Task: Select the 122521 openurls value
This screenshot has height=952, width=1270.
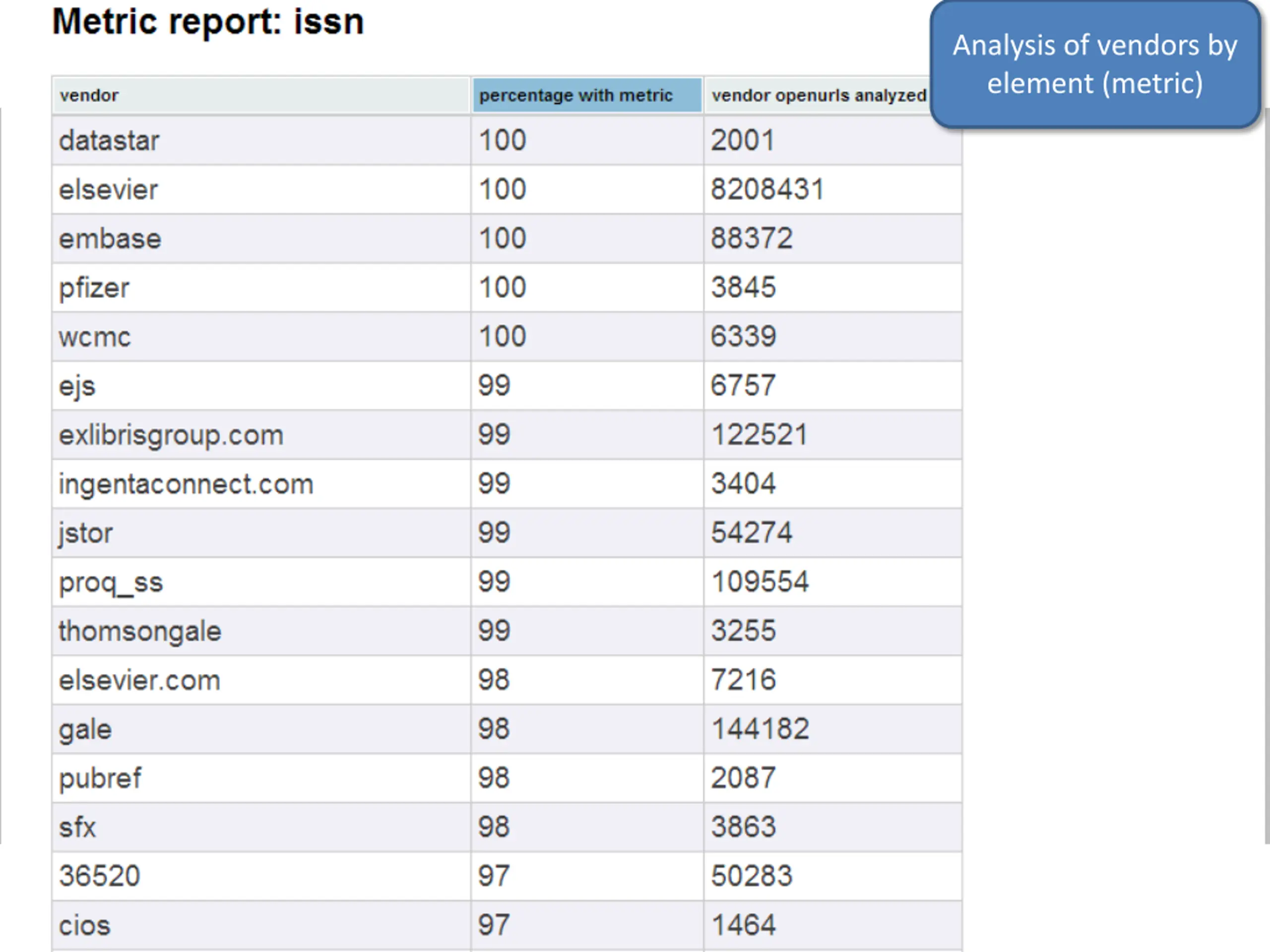Action: [760, 435]
